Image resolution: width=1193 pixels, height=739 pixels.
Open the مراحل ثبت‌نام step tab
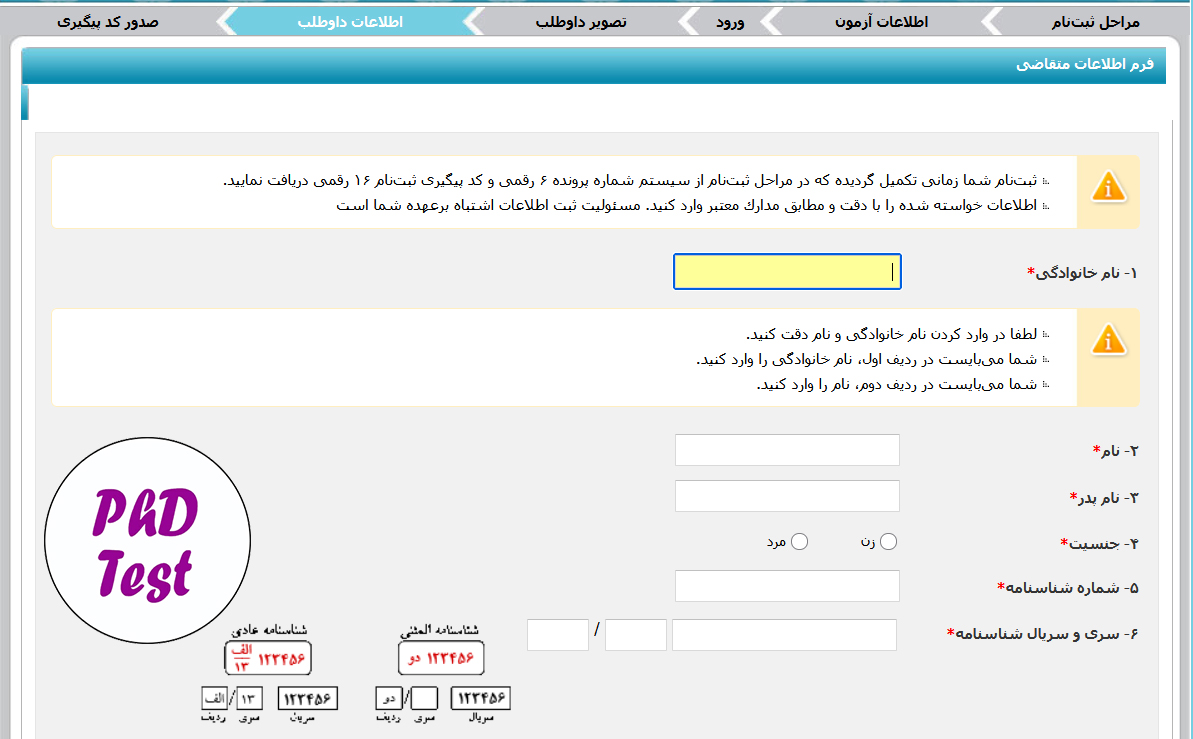pyautogui.click(x=1096, y=22)
